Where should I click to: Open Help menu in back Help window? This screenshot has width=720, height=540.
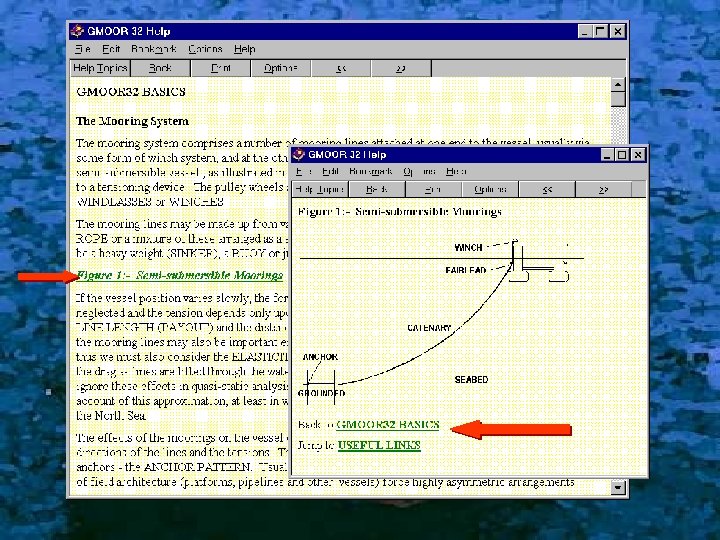[244, 49]
